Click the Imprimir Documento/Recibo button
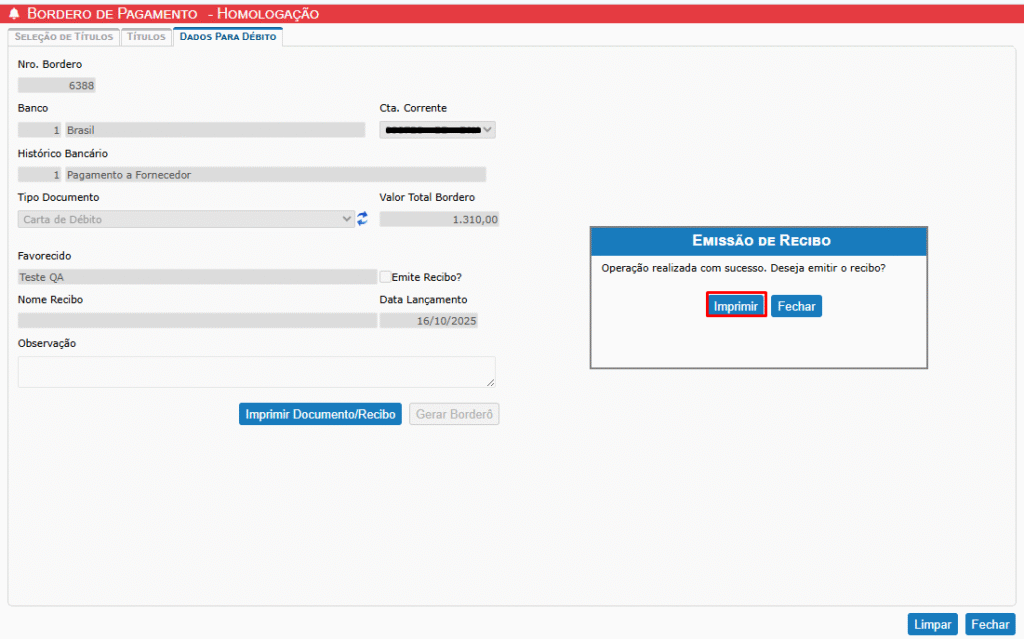1024x639 pixels. 320,414
